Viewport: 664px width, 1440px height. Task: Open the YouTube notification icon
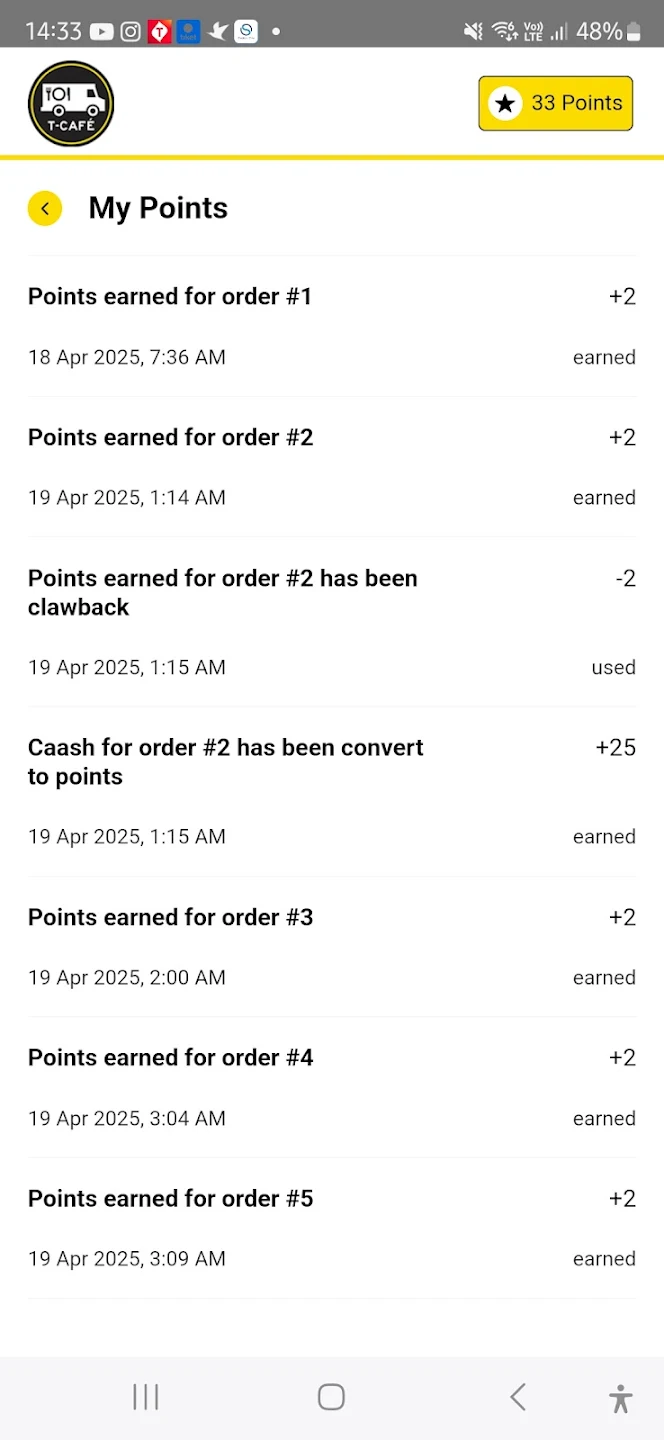(x=102, y=31)
